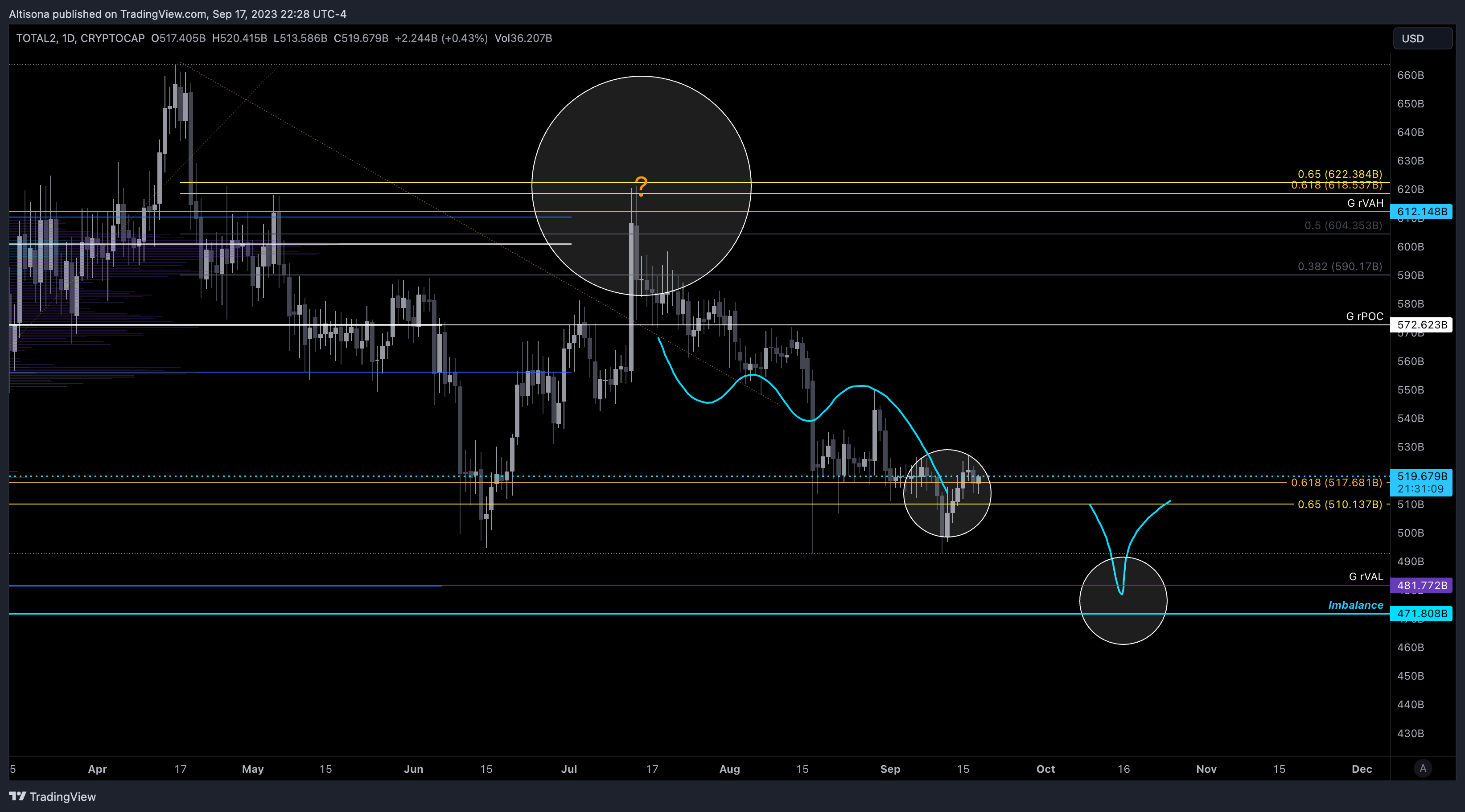Viewport: 1465px width, 812px height.
Task: Click the current price label 519.679B
Action: coord(1421,476)
